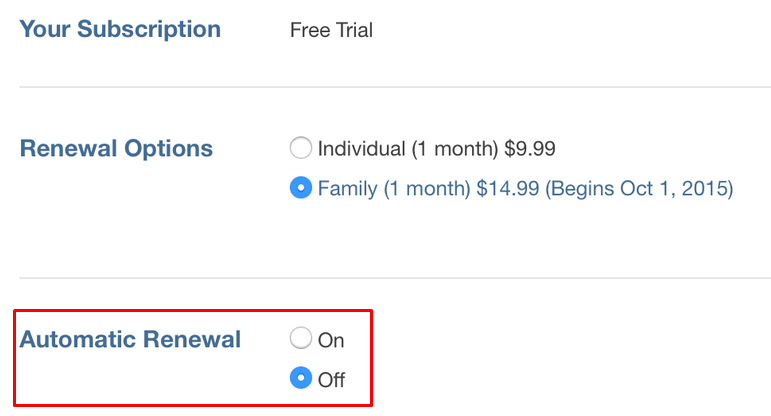Click the $9.99 price text
Viewport: 771px width, 416px height.
[530, 150]
